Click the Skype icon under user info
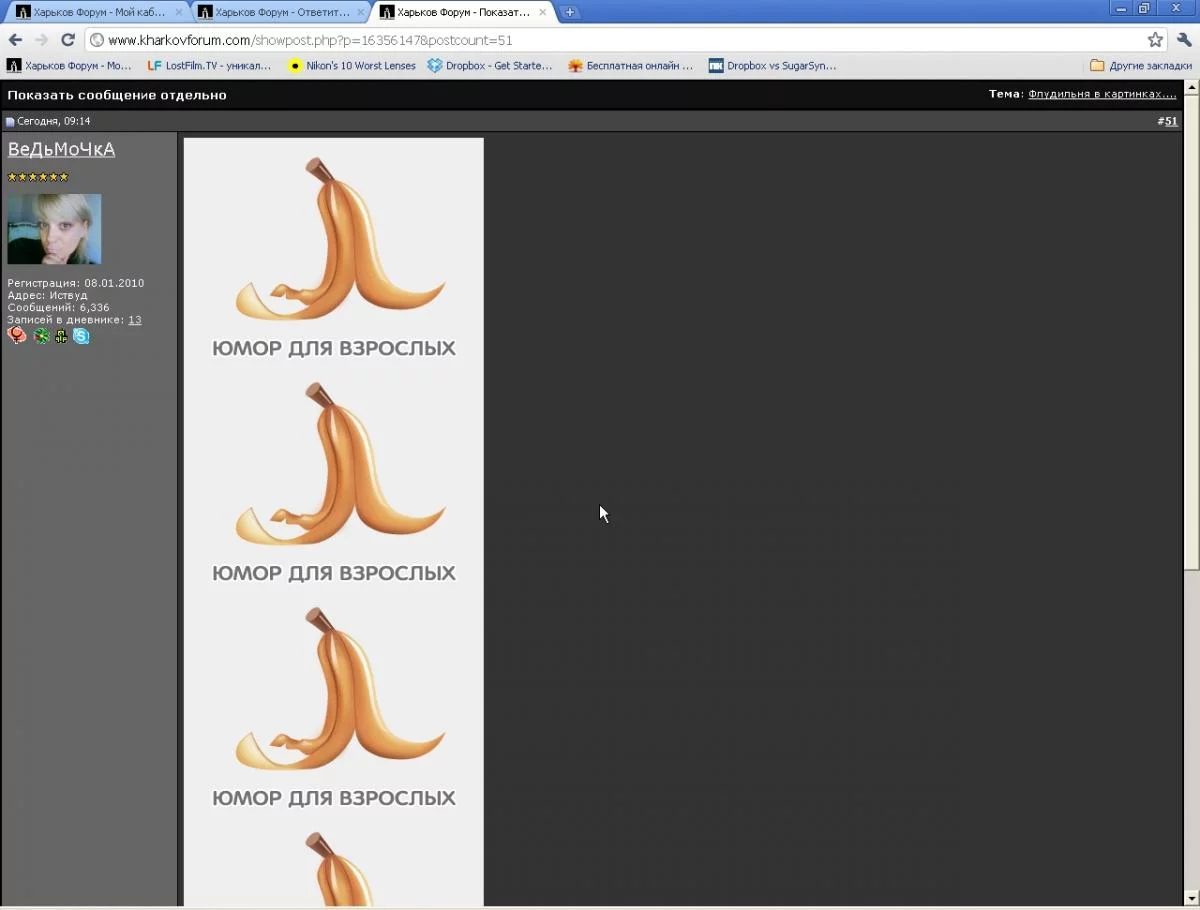Viewport: 1200px width, 910px height. pyautogui.click(x=81, y=336)
